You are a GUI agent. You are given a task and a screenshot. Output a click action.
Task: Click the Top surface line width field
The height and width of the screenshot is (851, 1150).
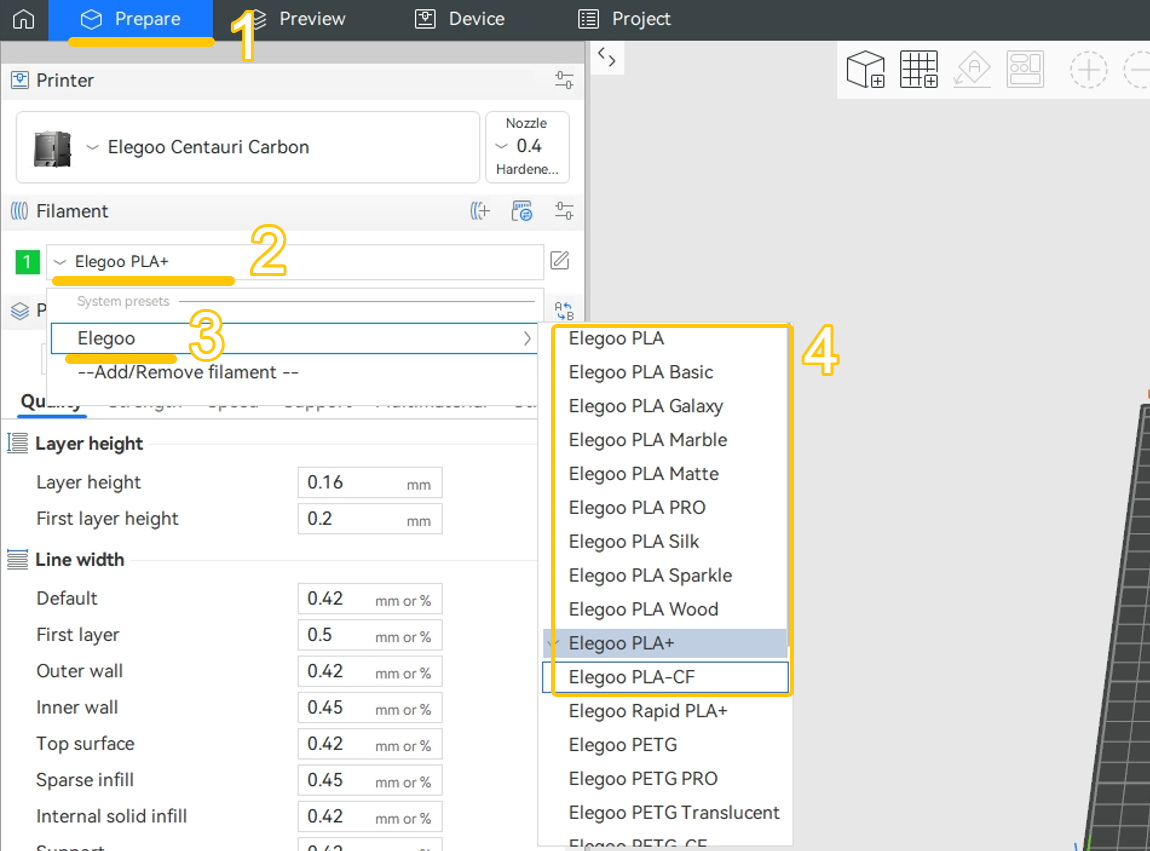370,744
